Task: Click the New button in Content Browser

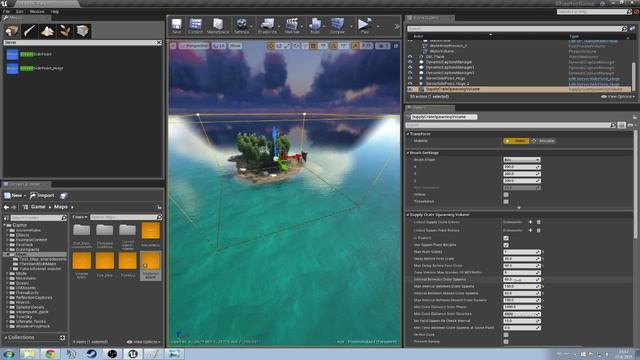Action: pos(15,196)
